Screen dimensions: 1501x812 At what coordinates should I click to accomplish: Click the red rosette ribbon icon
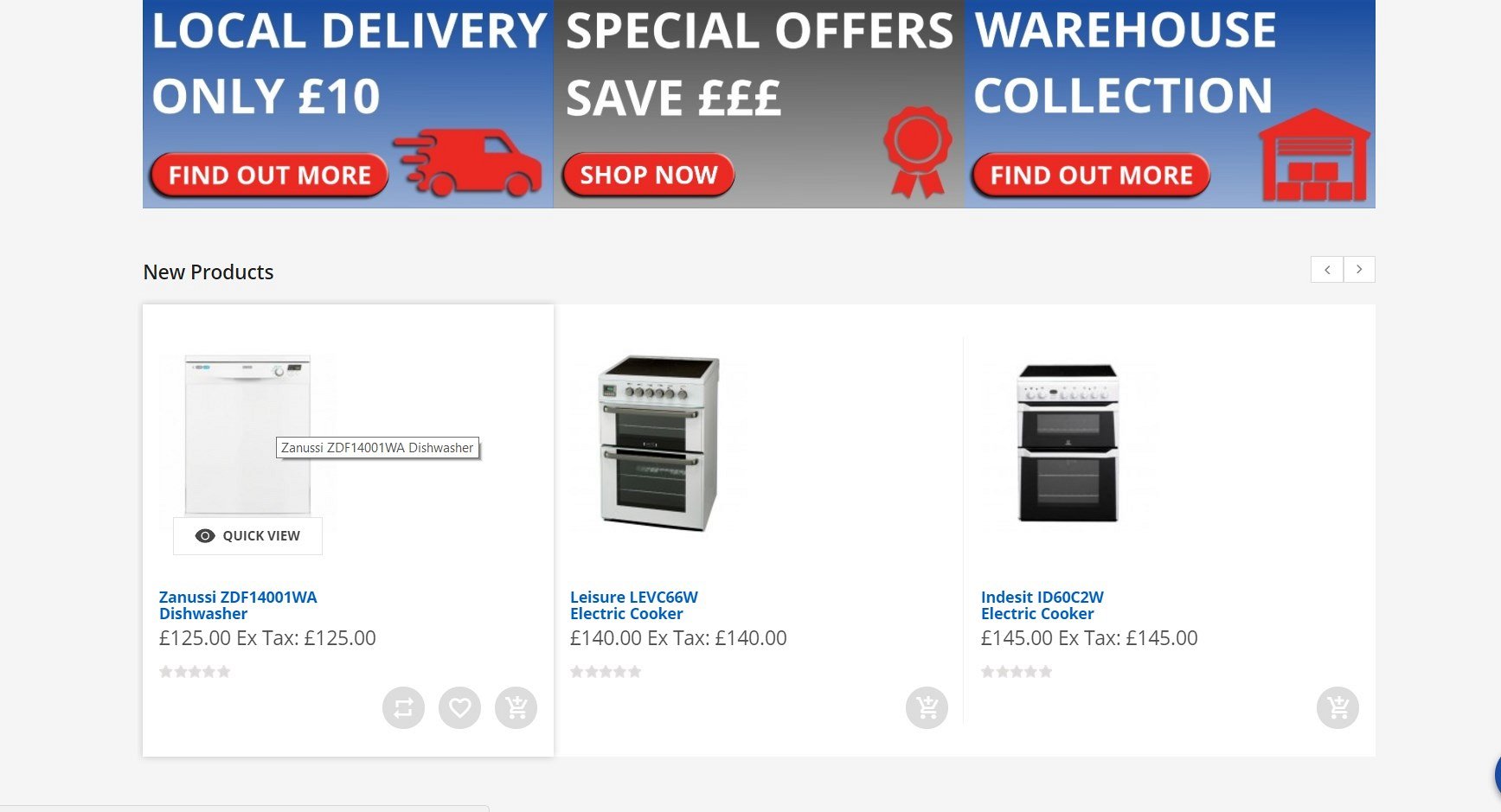click(918, 151)
